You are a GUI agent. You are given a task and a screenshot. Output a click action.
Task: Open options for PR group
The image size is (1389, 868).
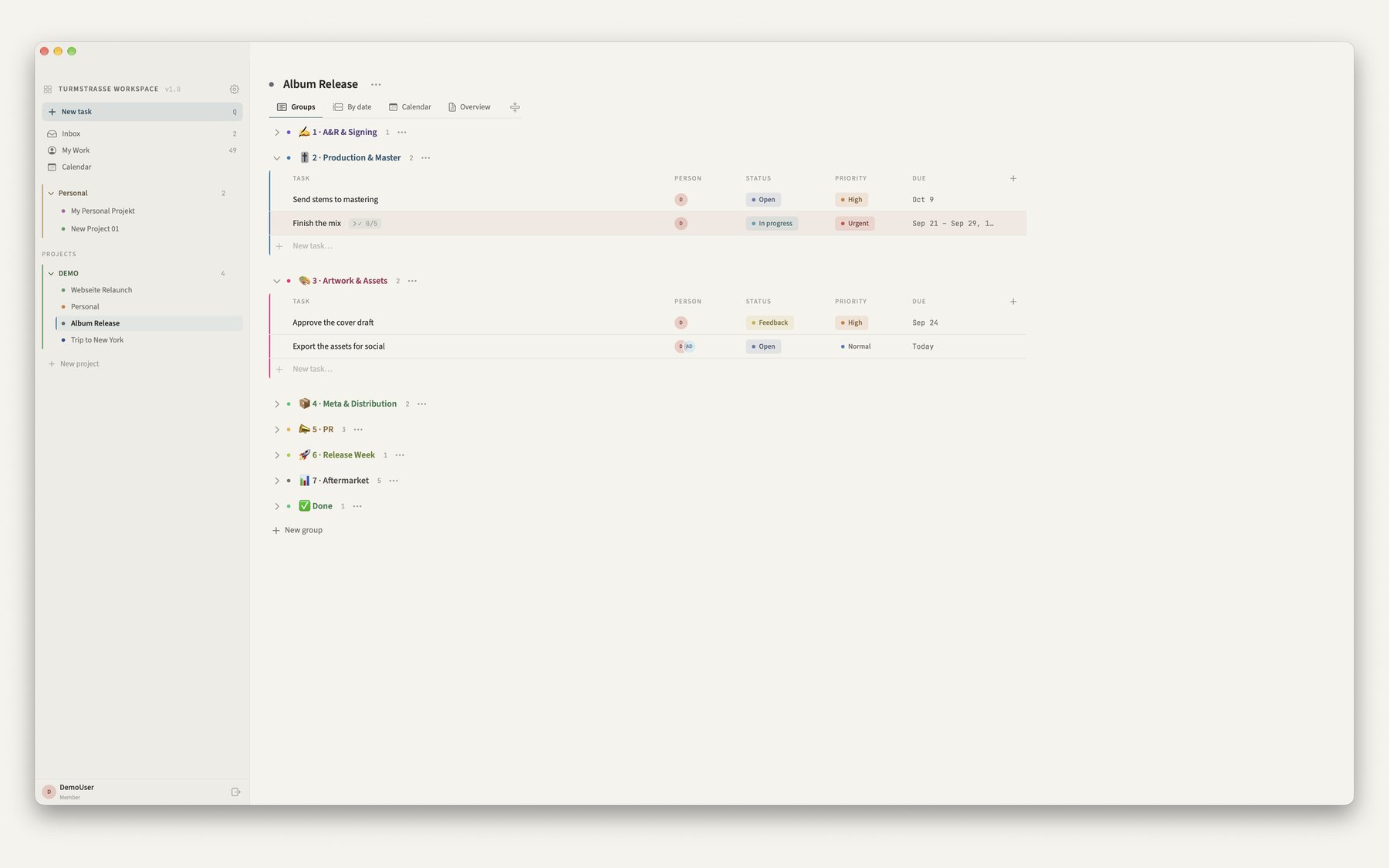358,430
